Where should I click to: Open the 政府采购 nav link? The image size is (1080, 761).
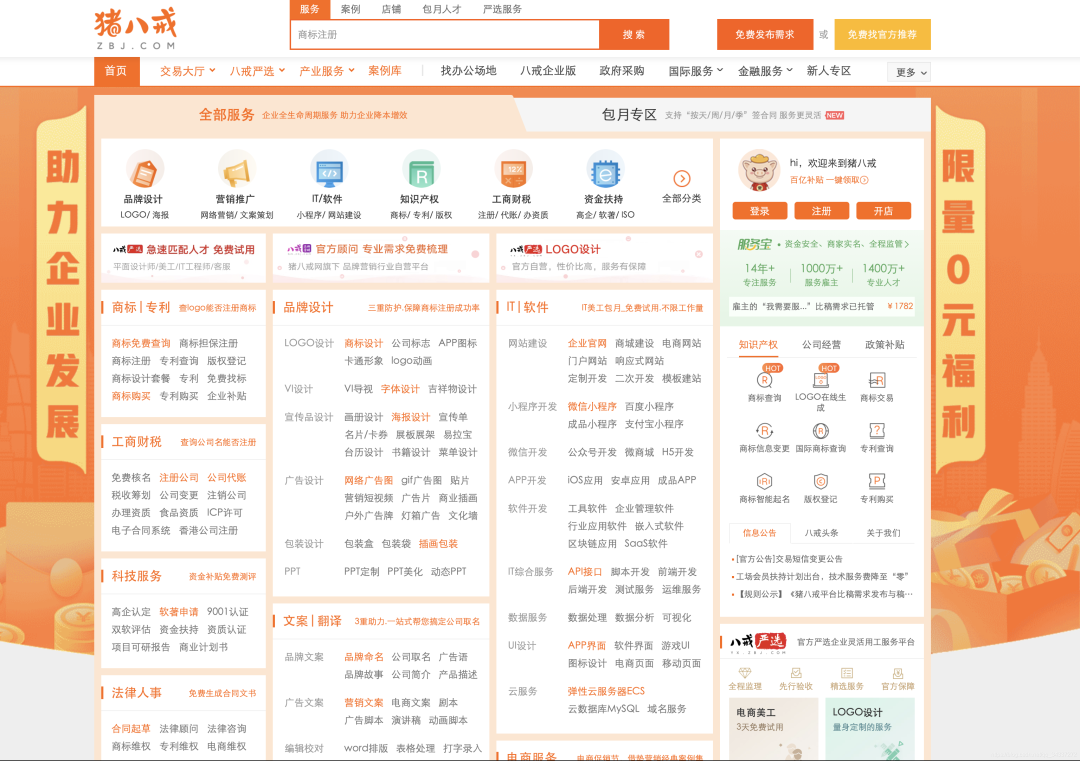tap(622, 71)
